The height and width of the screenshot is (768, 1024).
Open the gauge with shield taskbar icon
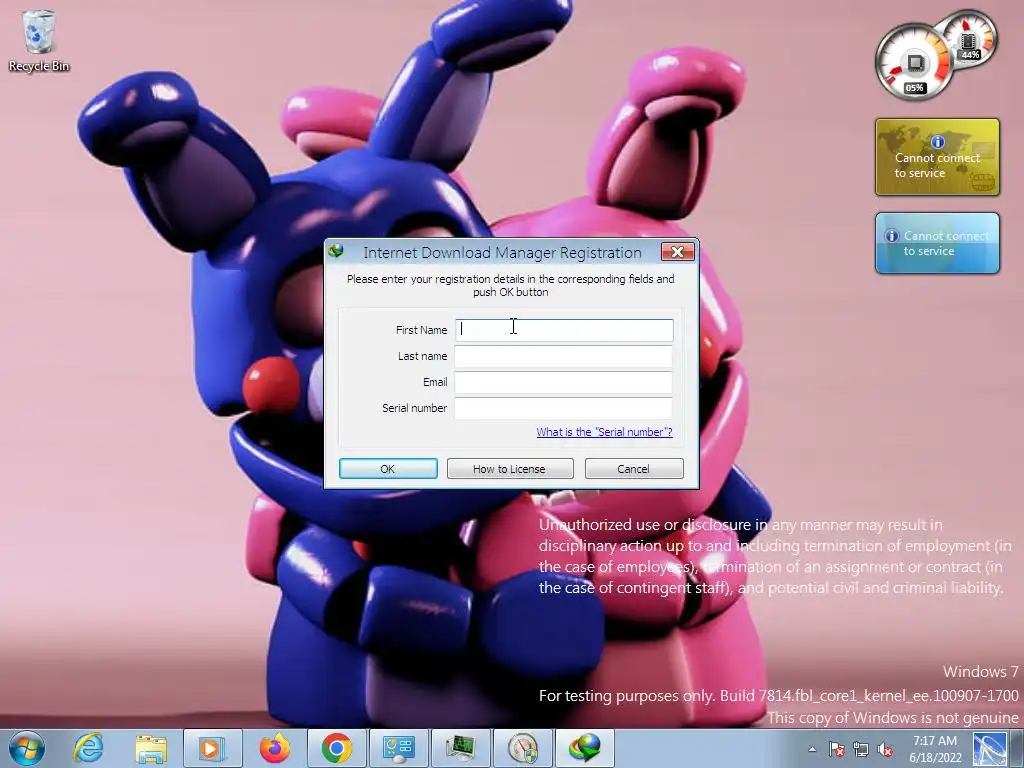(x=522, y=748)
